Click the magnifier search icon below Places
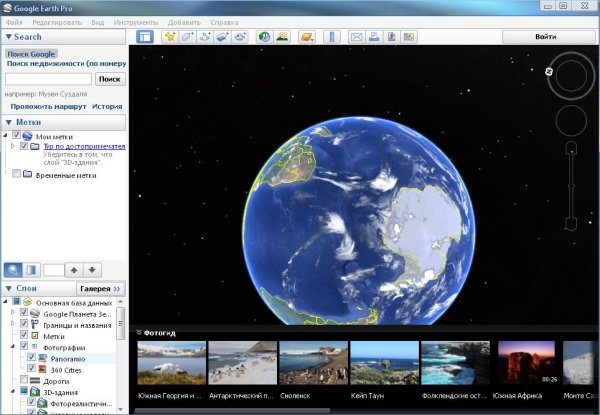The height and width of the screenshot is (415, 600). coord(13,270)
